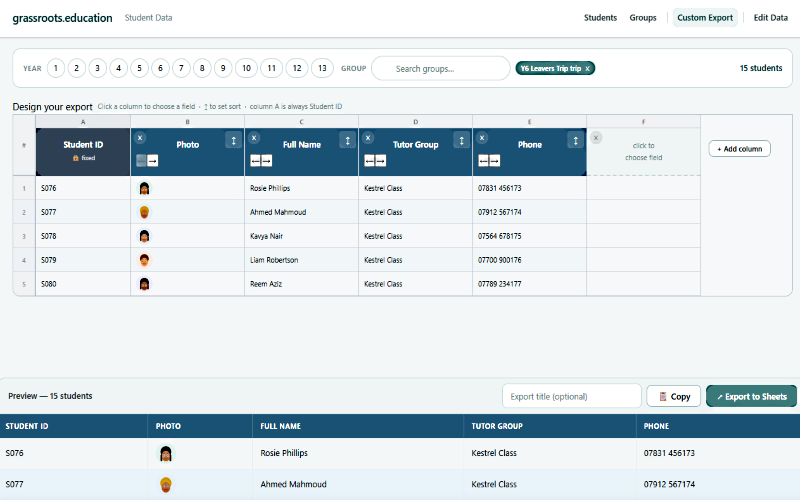Select the Custom Export tab
Screen dimensions: 800x500
705,18
